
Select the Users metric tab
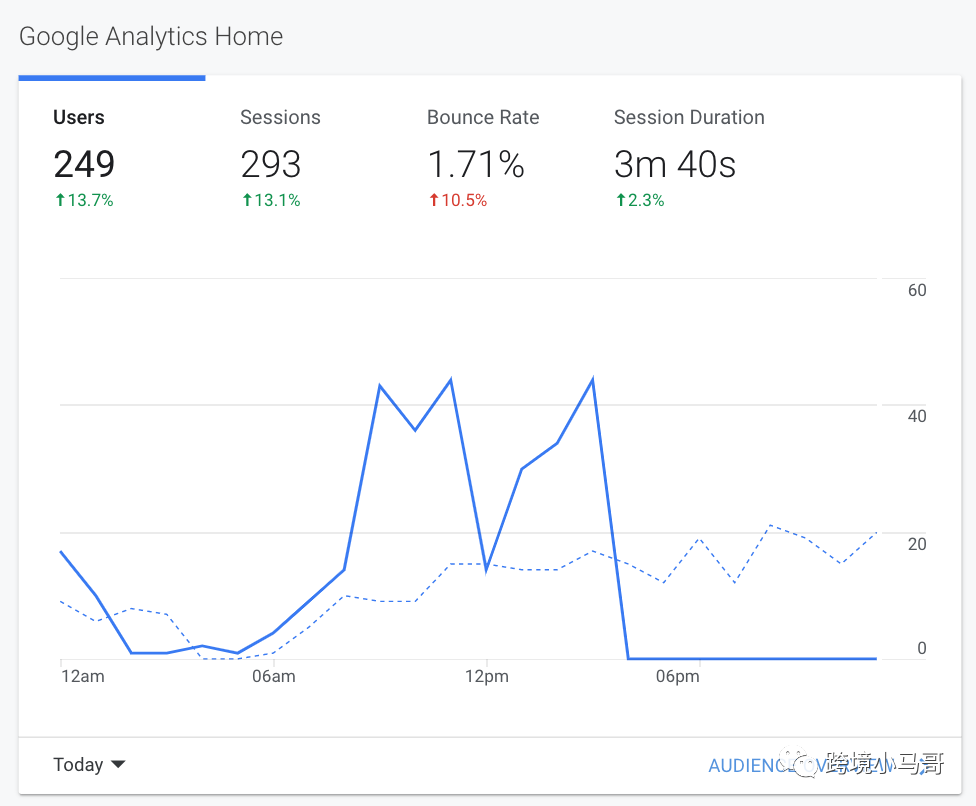tap(79, 118)
